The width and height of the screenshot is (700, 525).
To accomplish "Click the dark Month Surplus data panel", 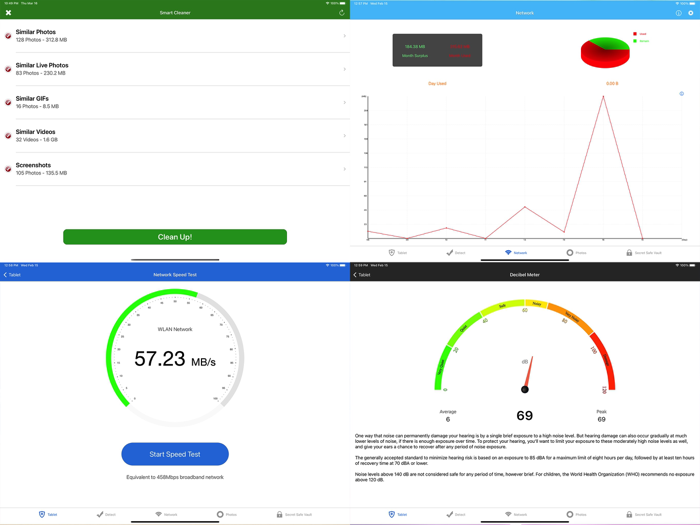I will pos(438,50).
